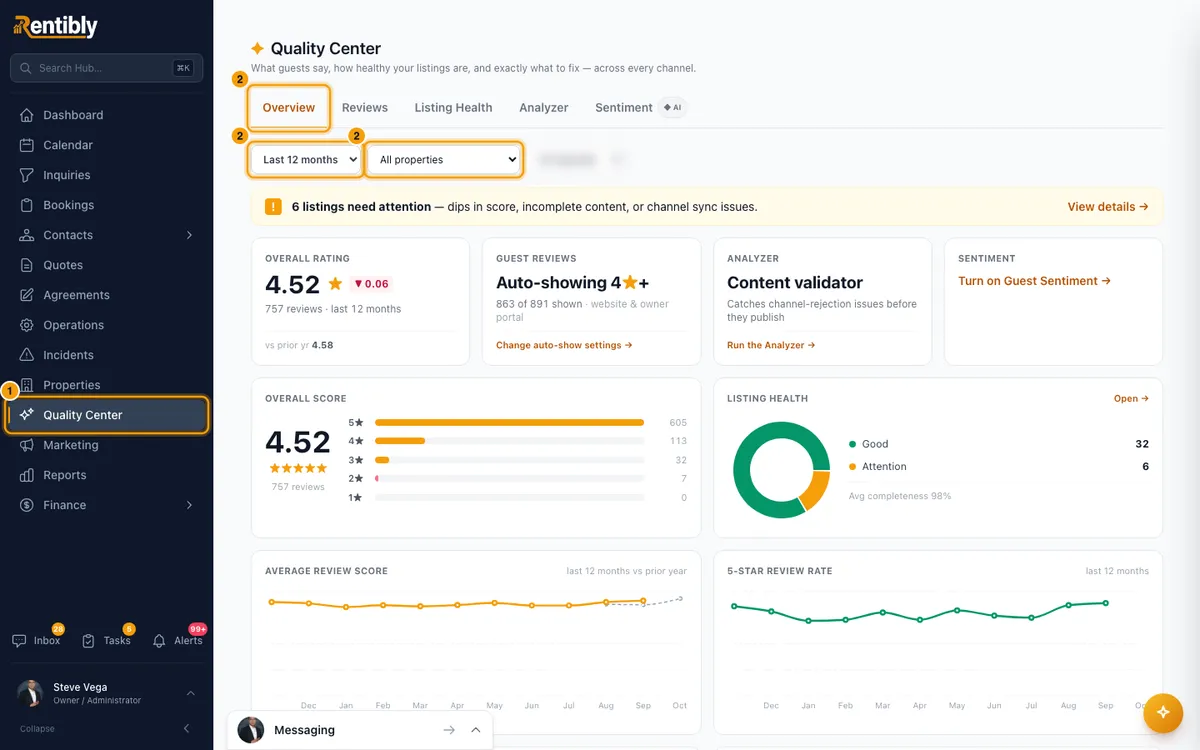Click "6 listings need attention" banner text
This screenshot has height=750, width=1200.
[361, 207]
